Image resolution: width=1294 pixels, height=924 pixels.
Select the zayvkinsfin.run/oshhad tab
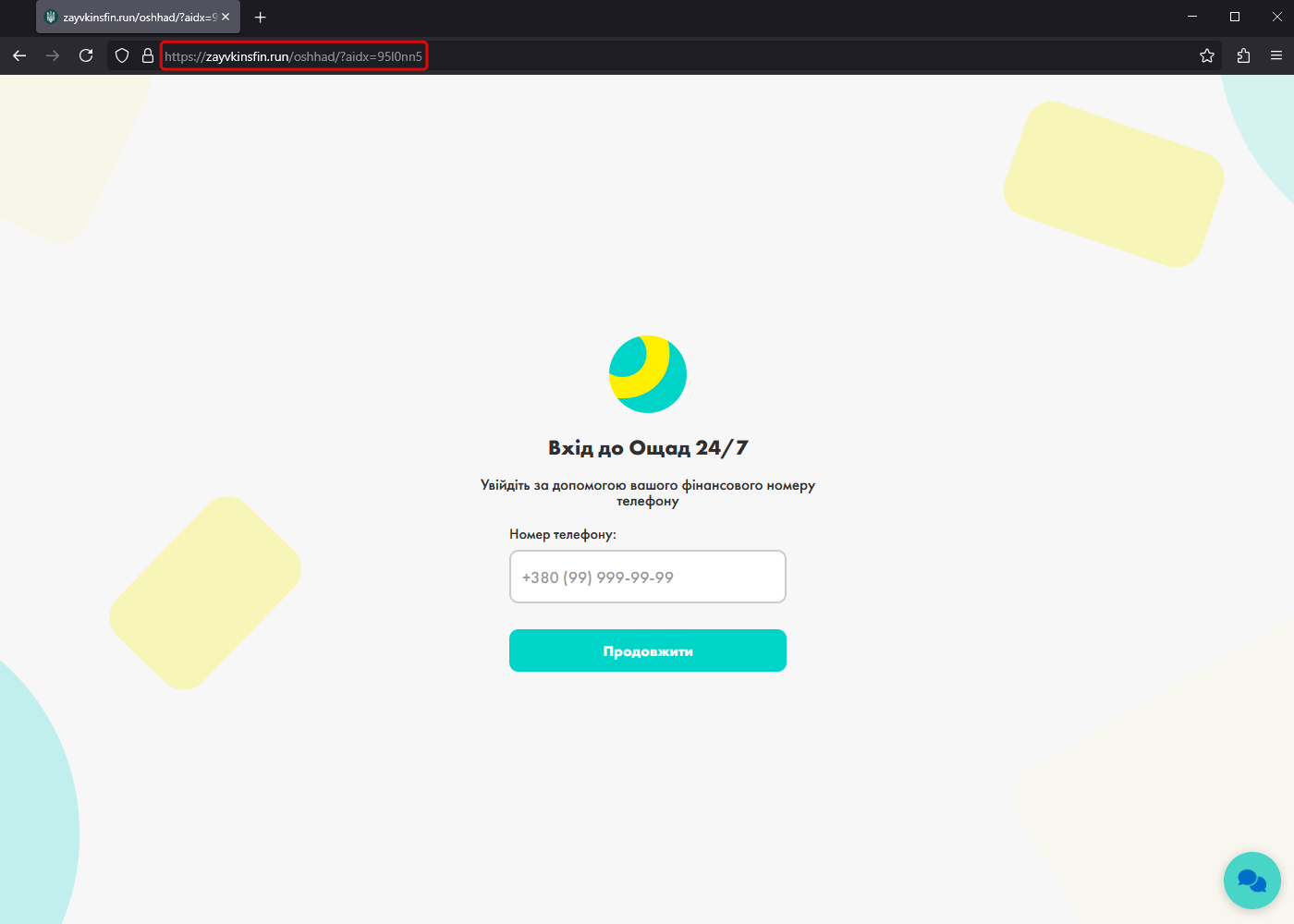[x=138, y=18]
